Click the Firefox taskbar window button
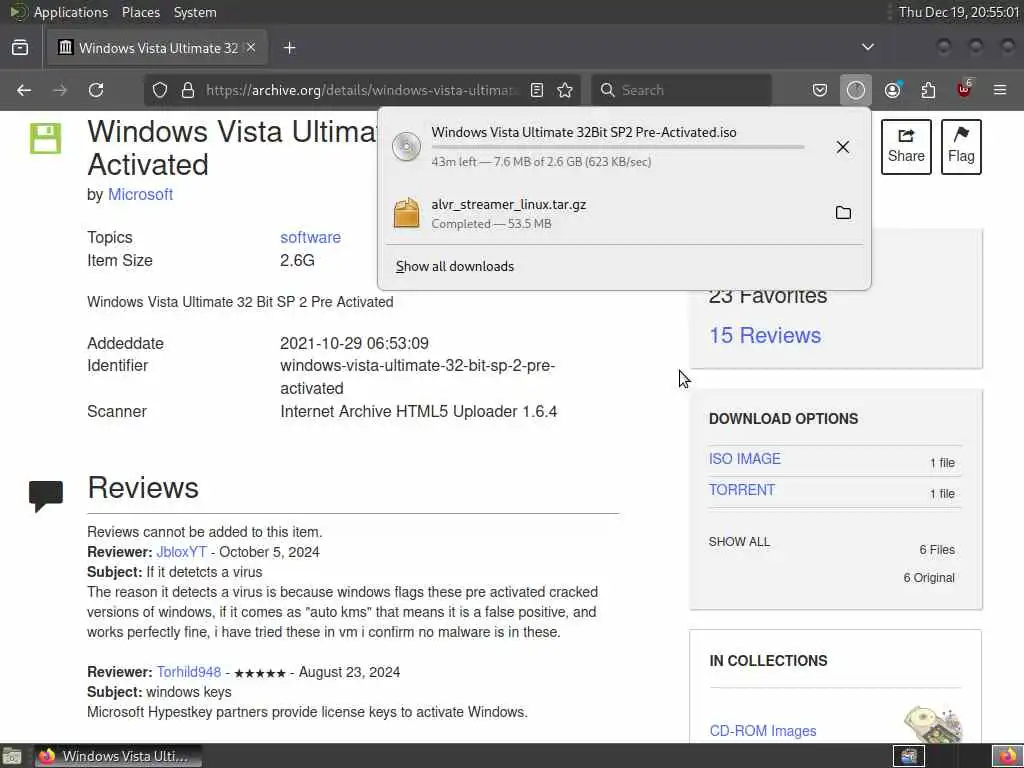 tap(118, 756)
